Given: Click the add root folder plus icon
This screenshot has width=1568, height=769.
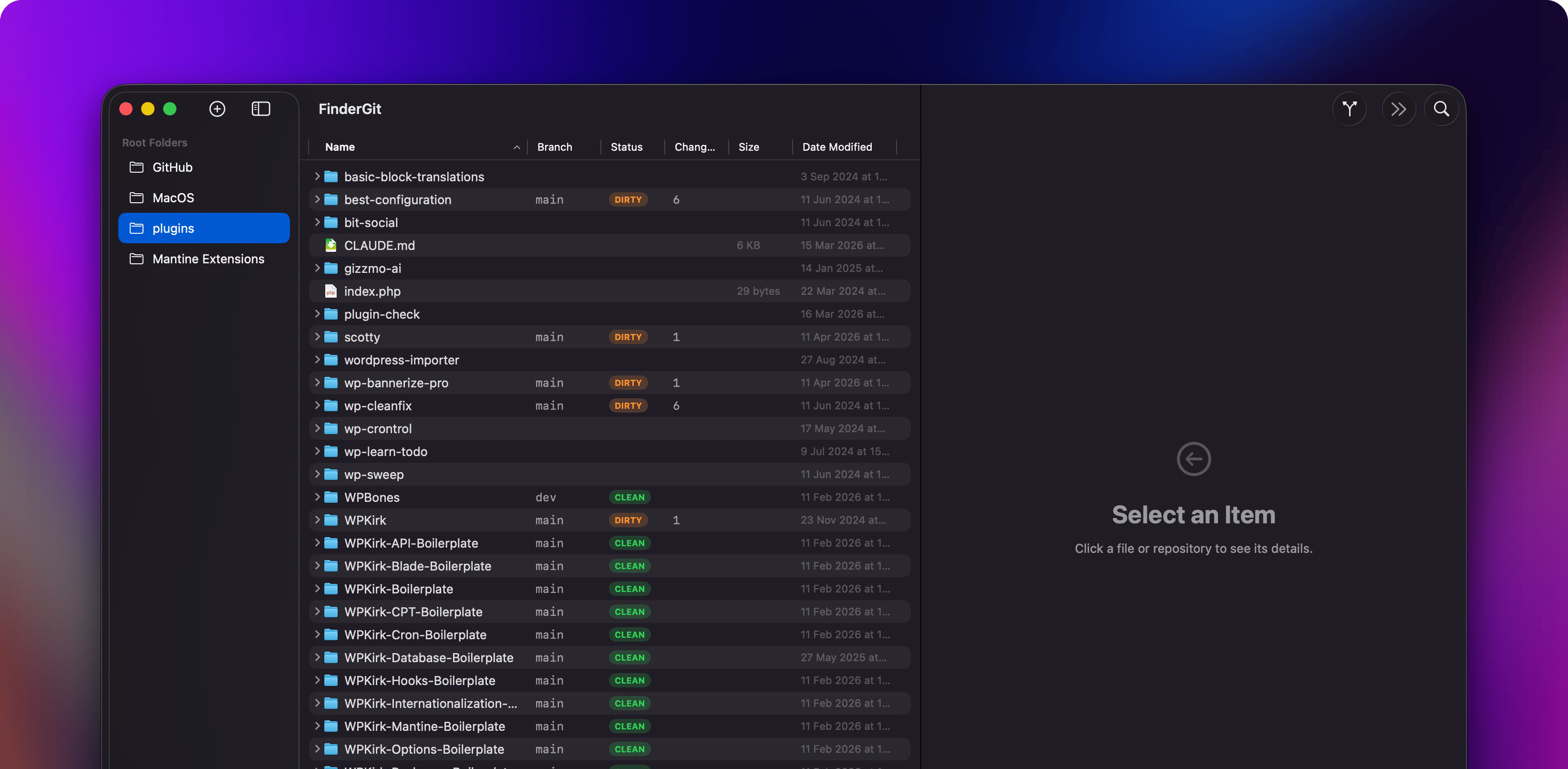Looking at the screenshot, I should coord(217,109).
